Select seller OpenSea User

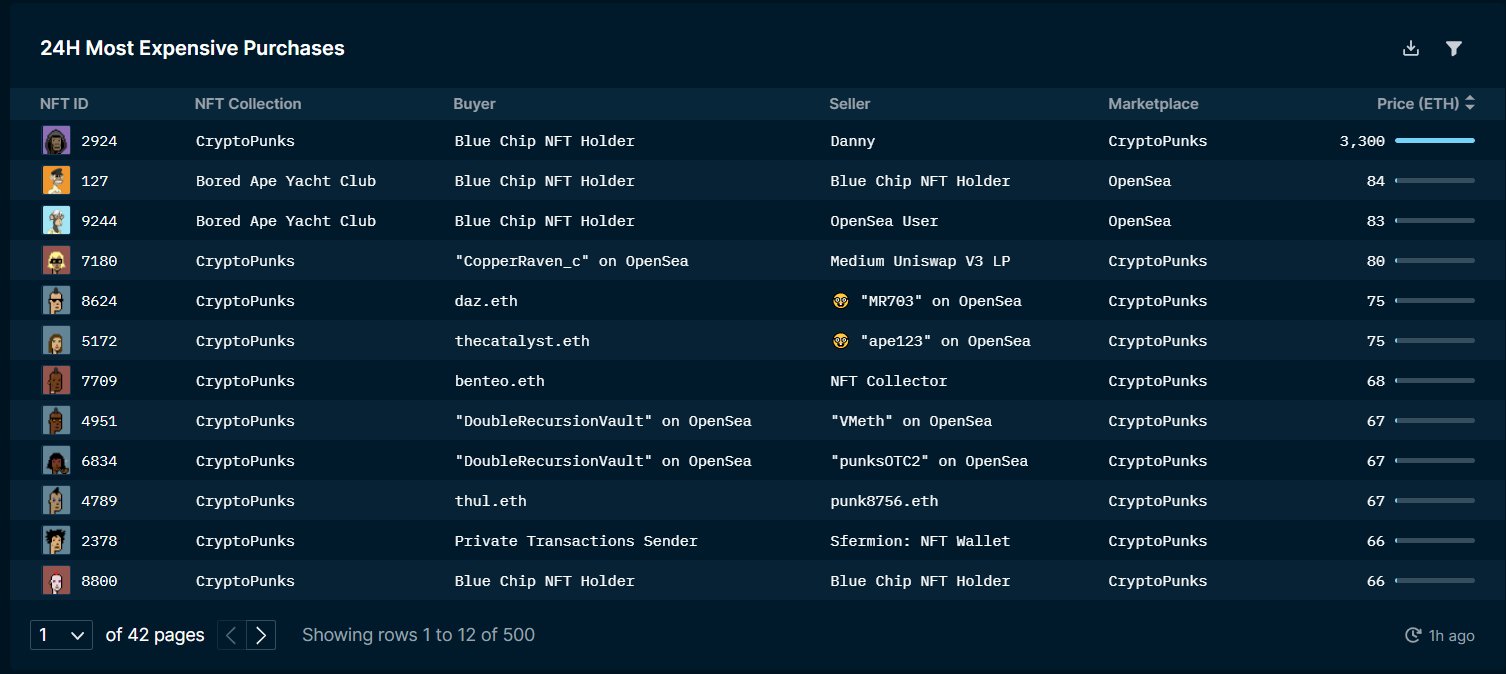tap(884, 221)
